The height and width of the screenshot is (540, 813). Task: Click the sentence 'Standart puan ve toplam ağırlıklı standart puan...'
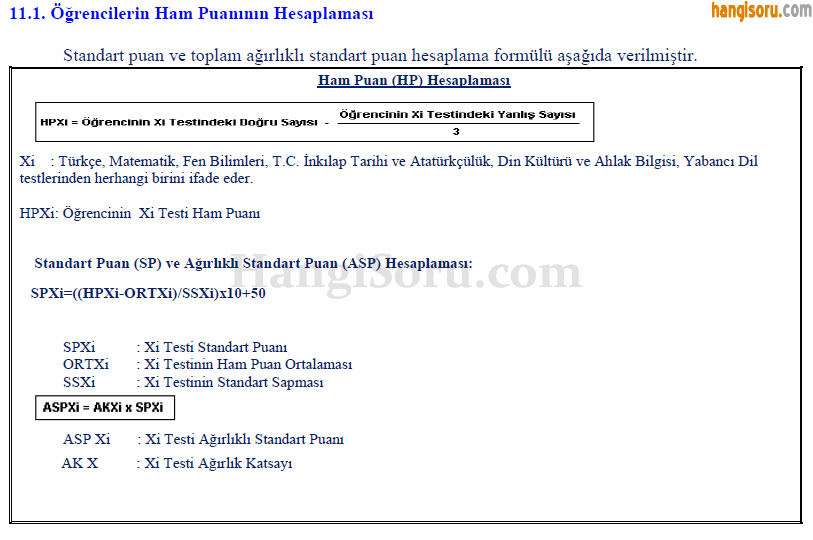click(380, 56)
